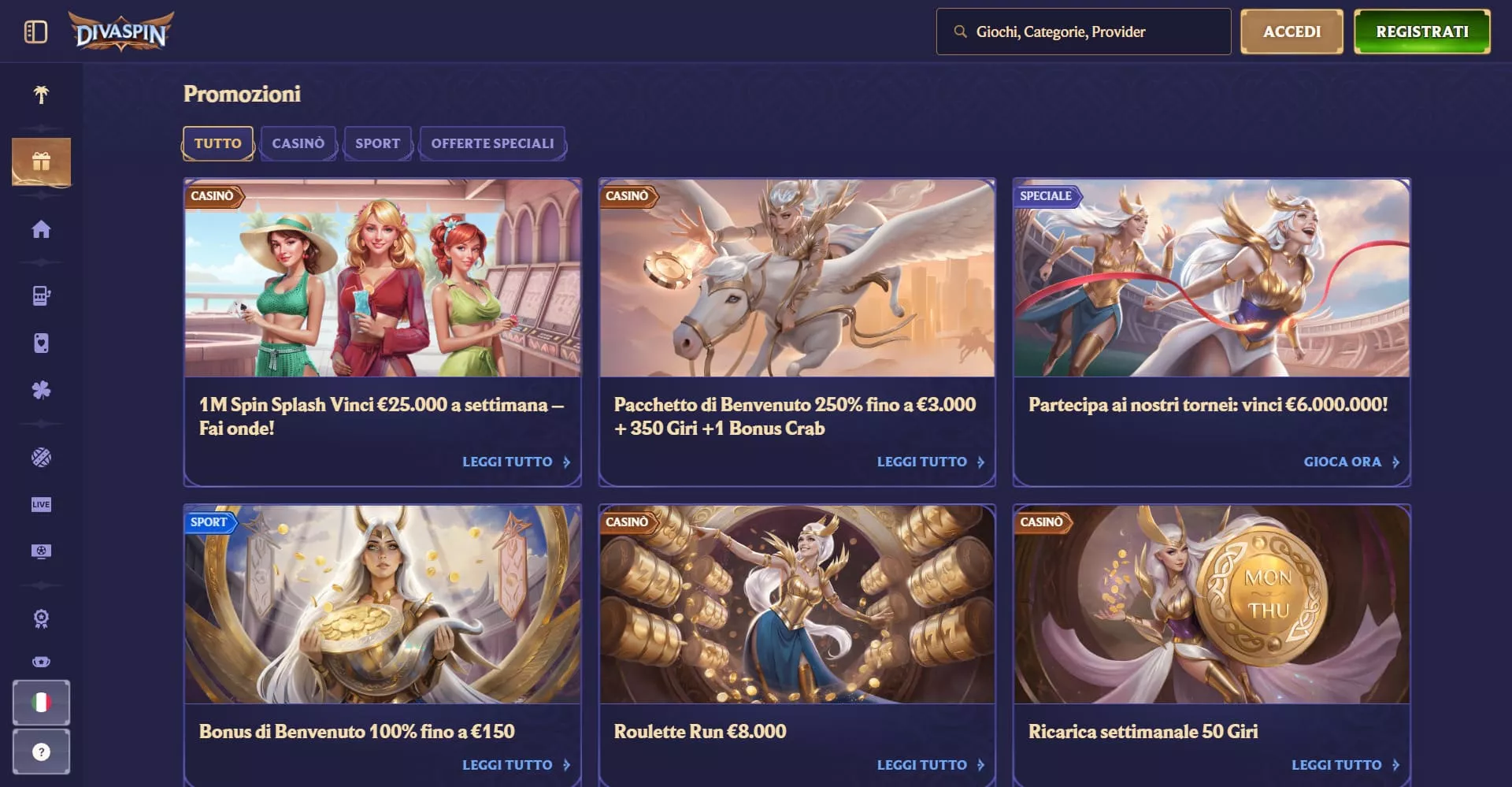Open the playing card games icon
The image size is (1512, 787).
click(x=41, y=343)
